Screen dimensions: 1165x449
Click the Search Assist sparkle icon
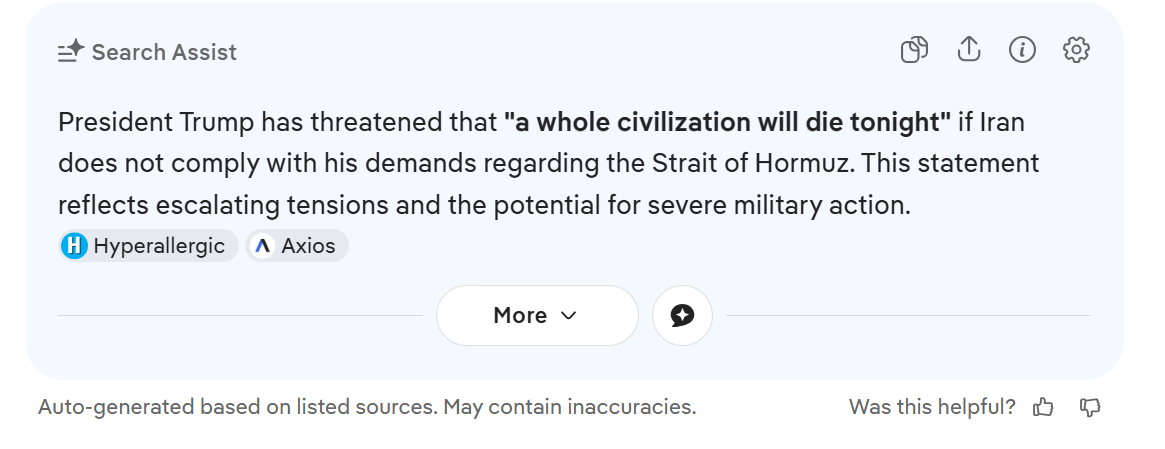coord(71,52)
